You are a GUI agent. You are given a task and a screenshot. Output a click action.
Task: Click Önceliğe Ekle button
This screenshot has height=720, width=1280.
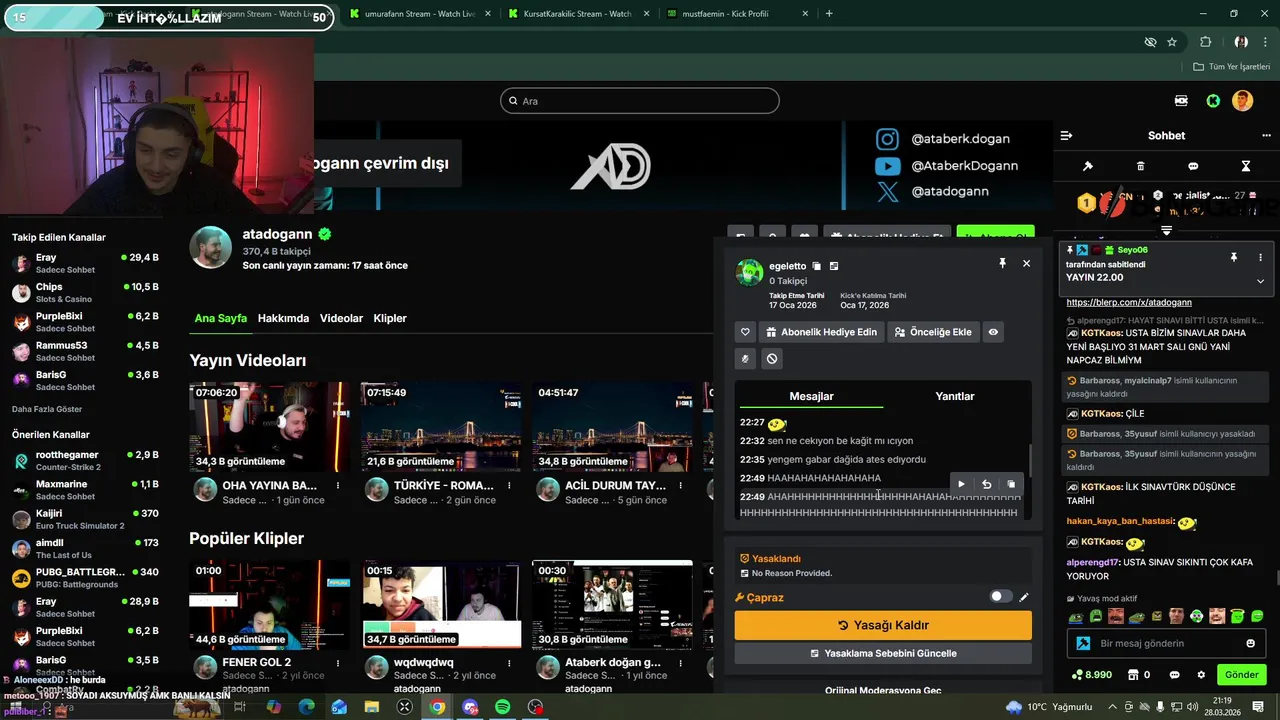(932, 332)
